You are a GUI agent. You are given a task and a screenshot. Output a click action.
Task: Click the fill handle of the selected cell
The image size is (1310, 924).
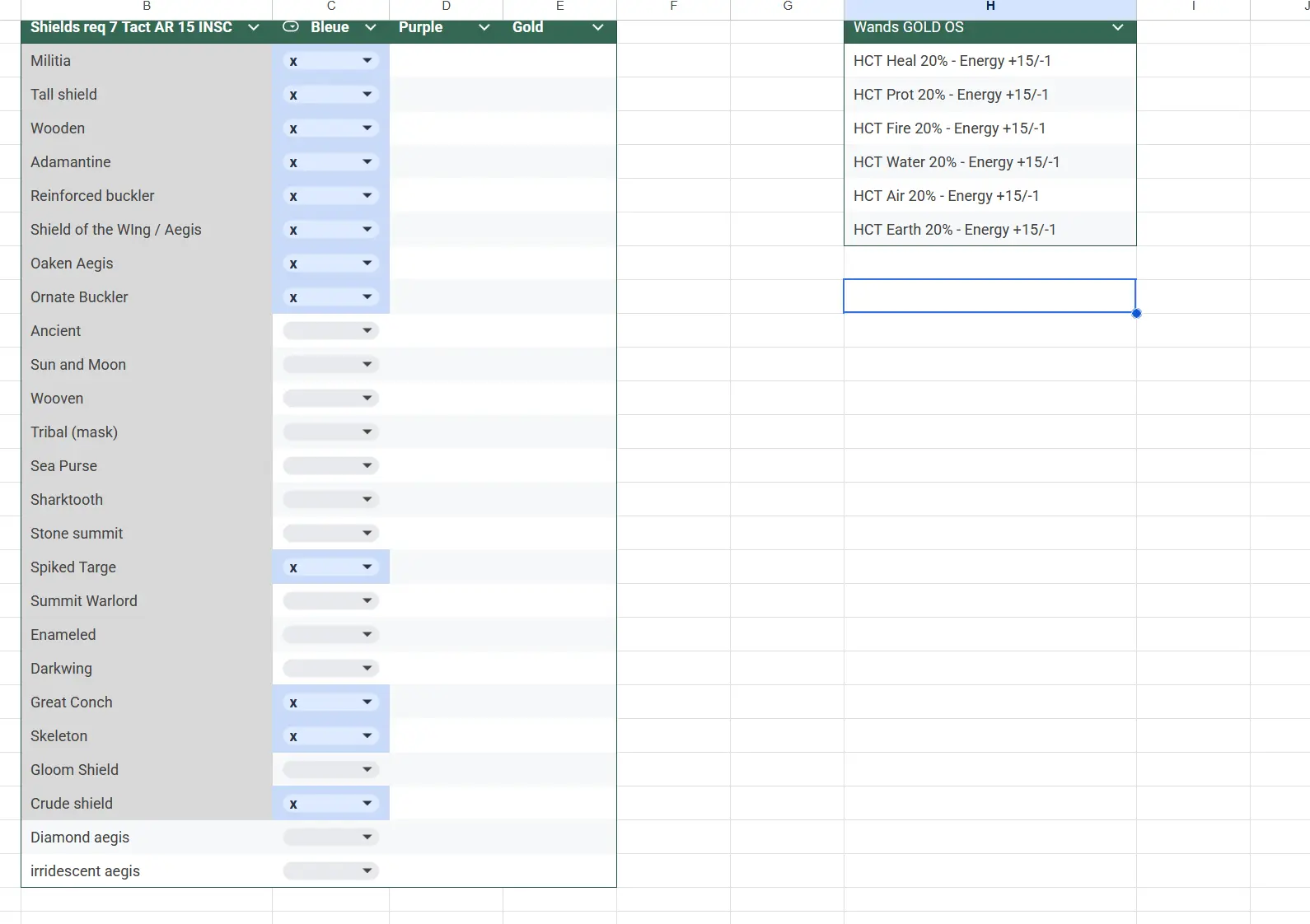click(1136, 313)
